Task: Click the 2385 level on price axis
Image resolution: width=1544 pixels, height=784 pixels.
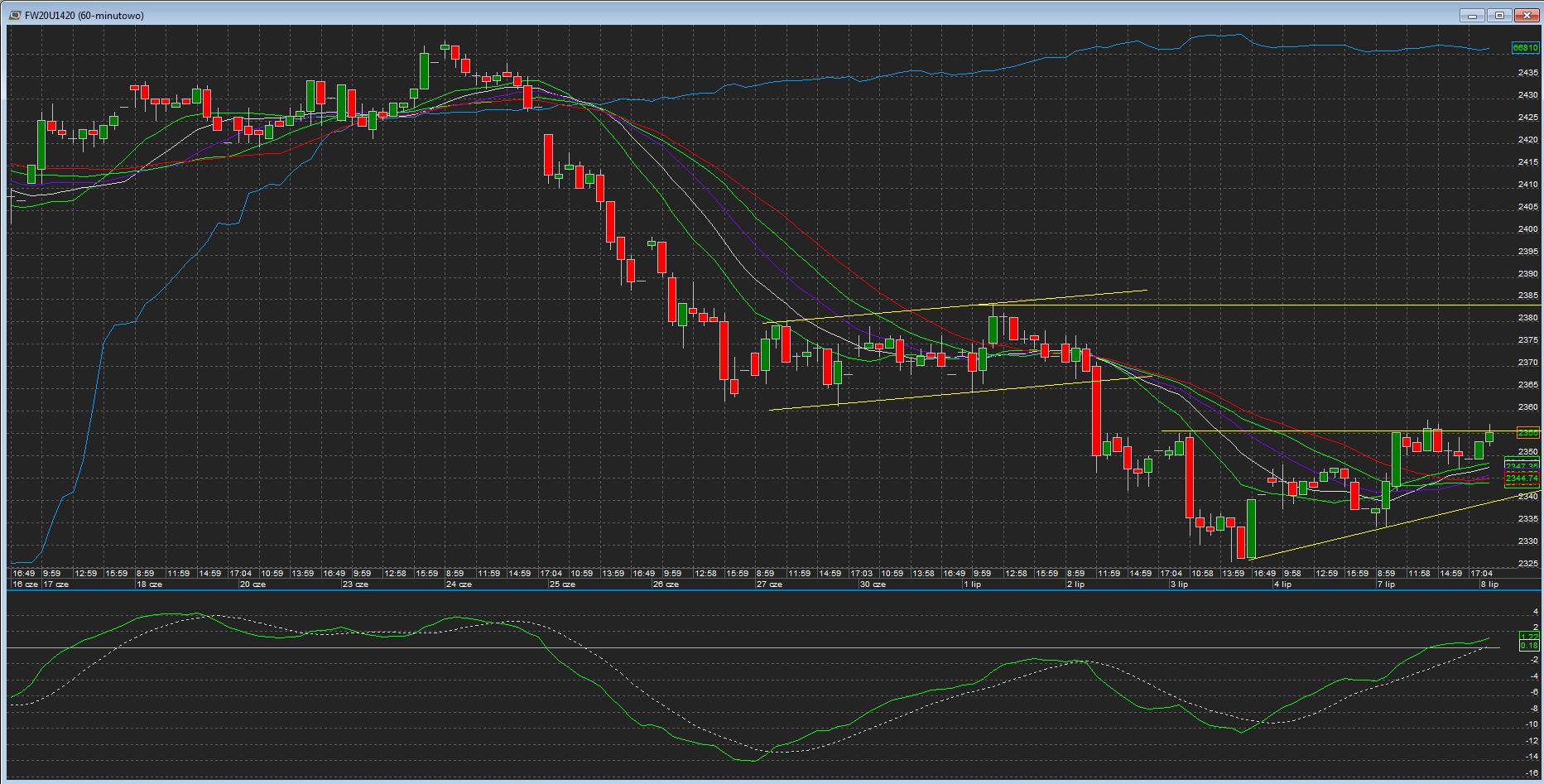Action: click(x=1527, y=296)
